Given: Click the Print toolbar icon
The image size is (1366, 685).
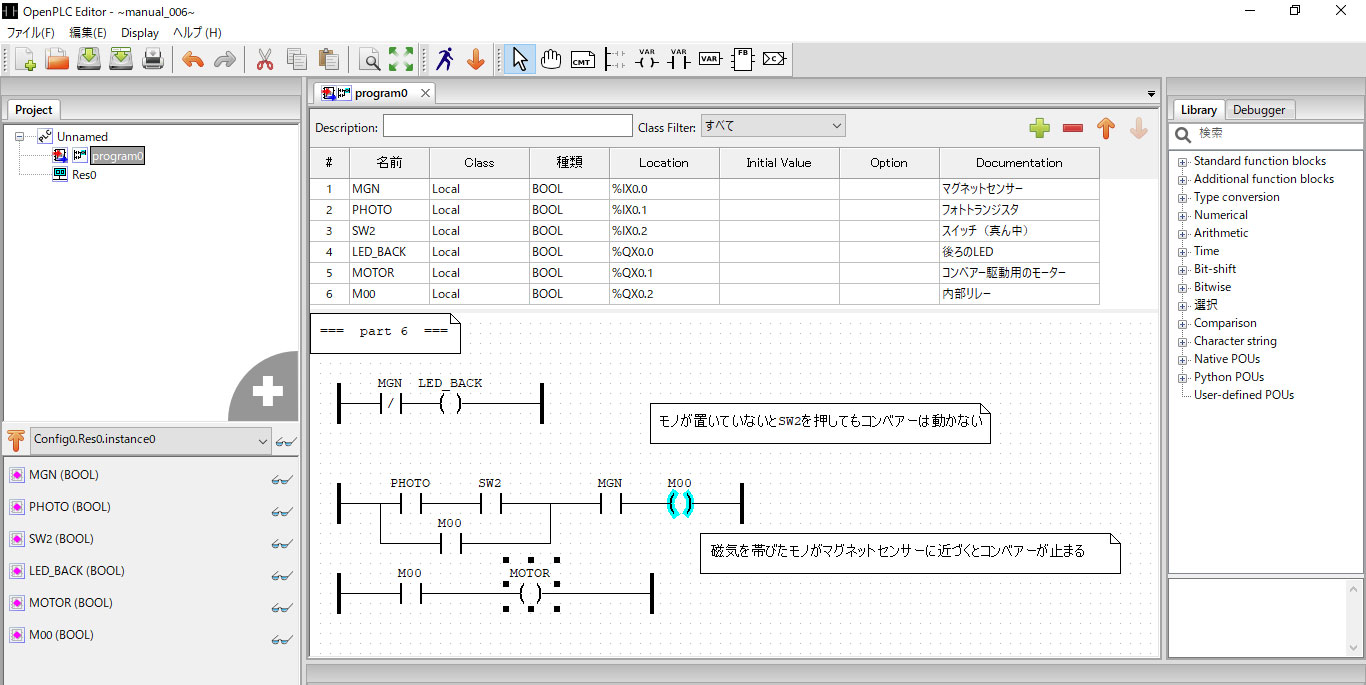Looking at the screenshot, I should 153,59.
